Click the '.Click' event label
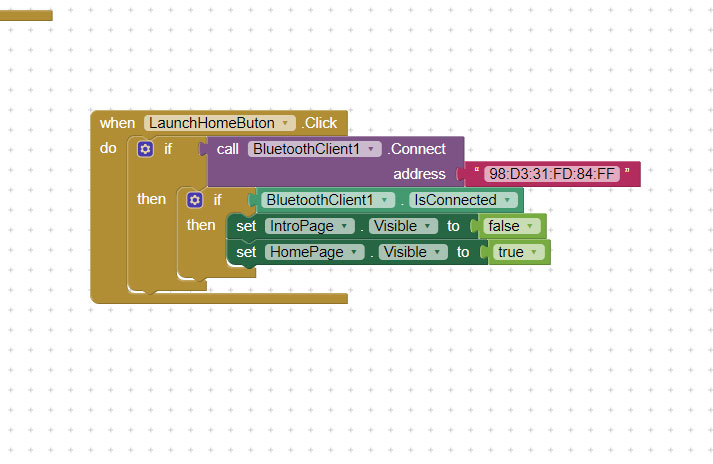 tap(319, 123)
